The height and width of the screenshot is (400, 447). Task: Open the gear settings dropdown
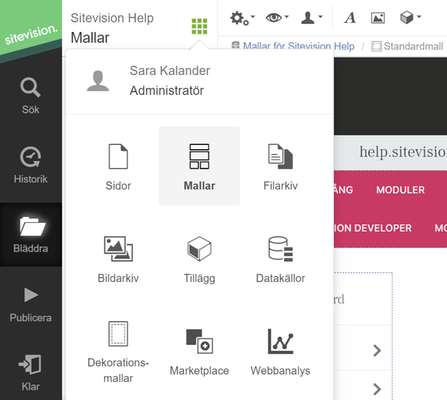pos(242,18)
